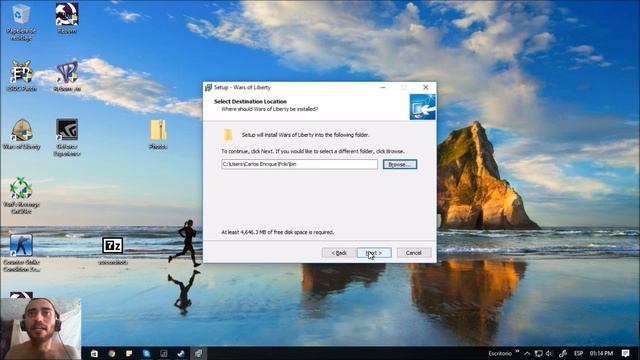
Task: Open the gray square taskbar app
Action: [x=164, y=353]
